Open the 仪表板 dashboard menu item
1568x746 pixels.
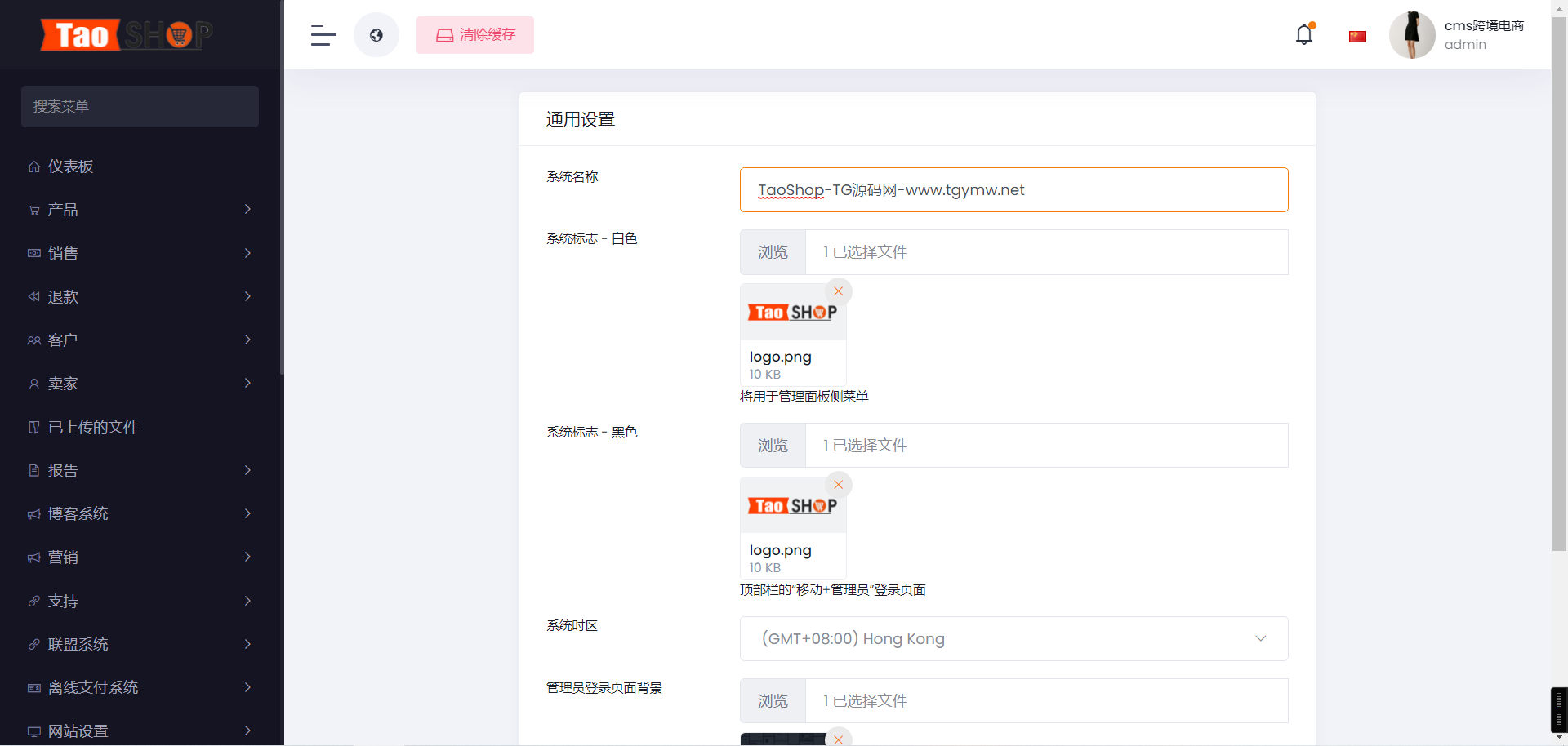140,167
